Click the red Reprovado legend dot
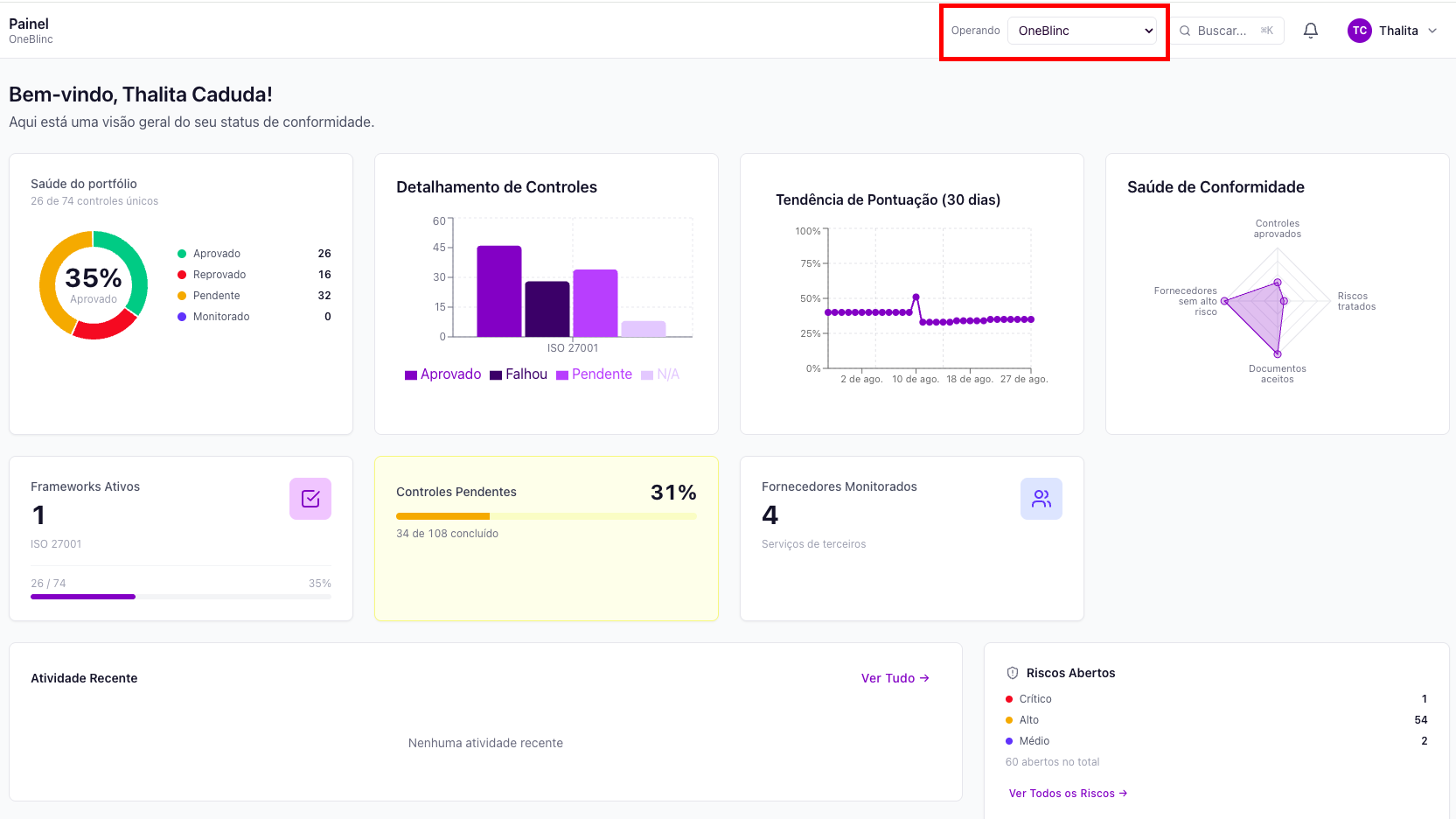 (x=182, y=275)
